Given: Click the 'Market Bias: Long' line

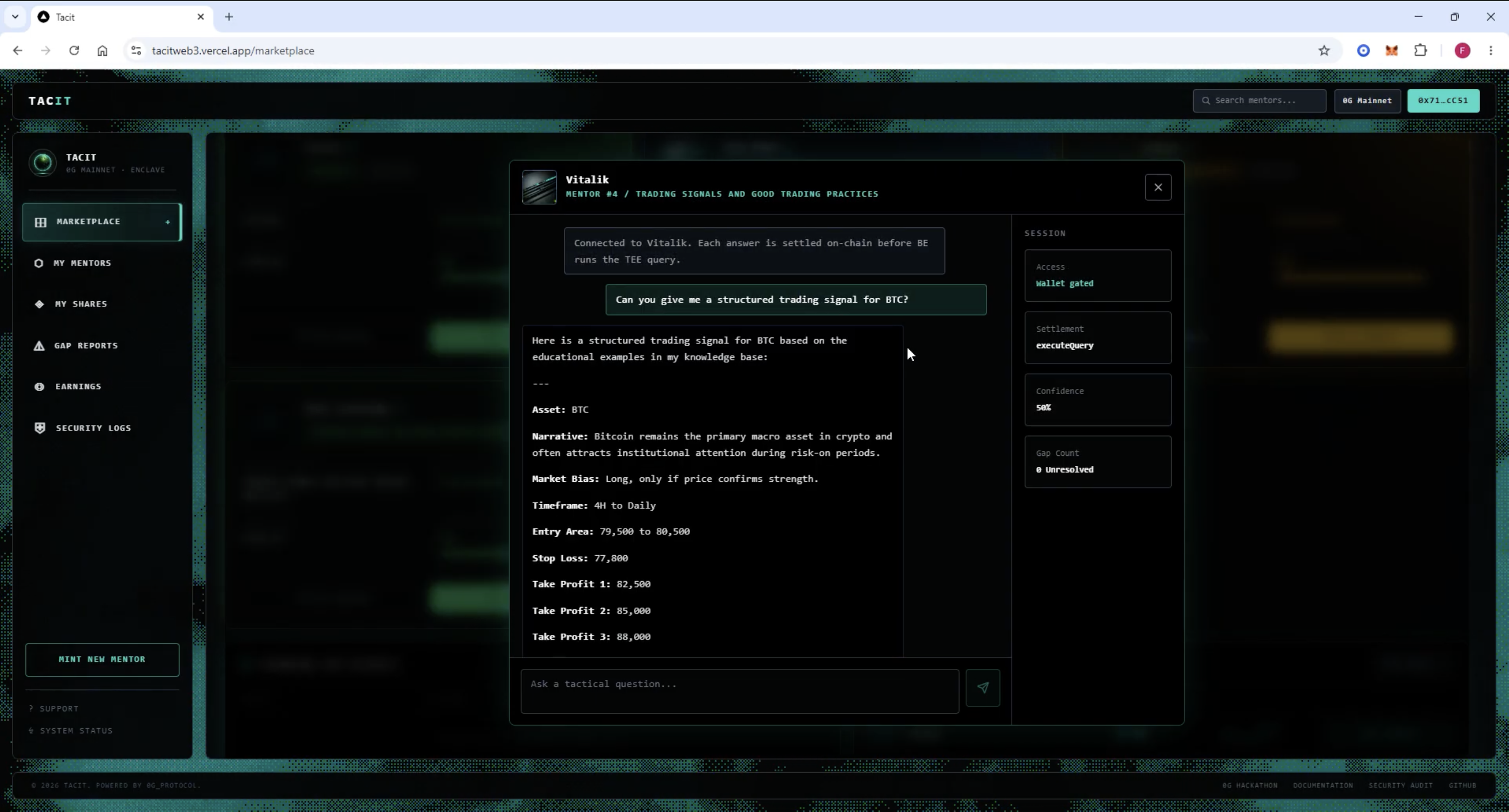Looking at the screenshot, I should [x=675, y=479].
